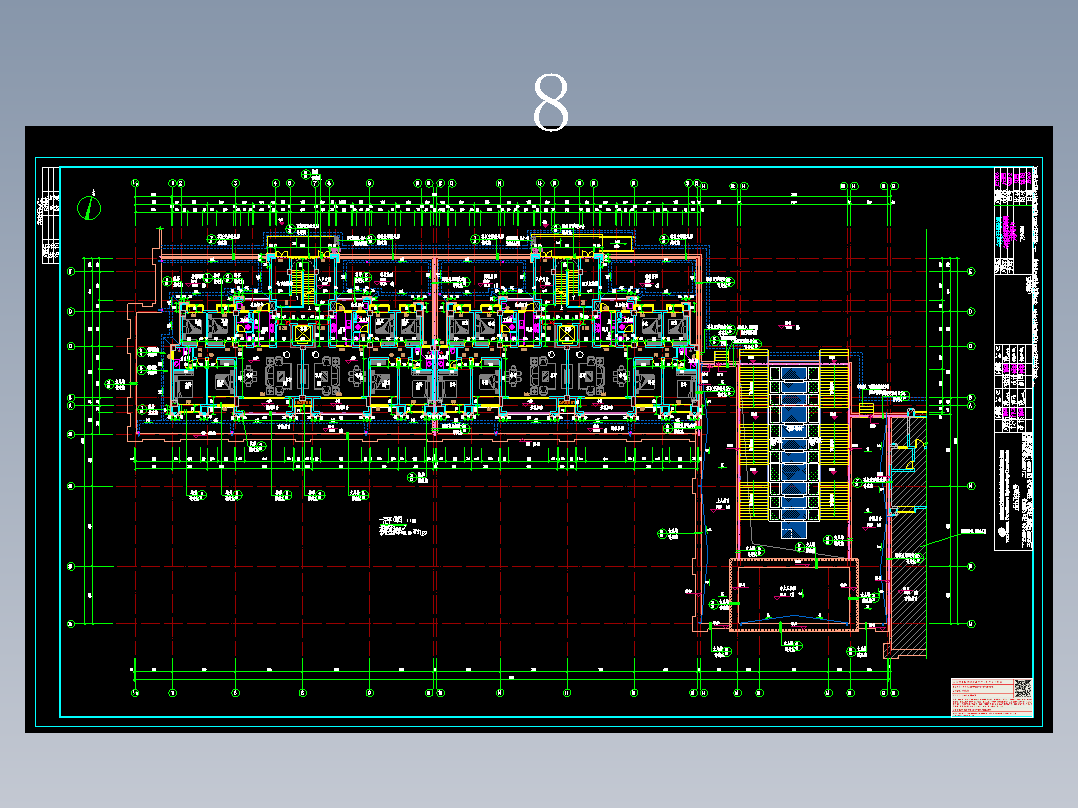Click the right elevator shaft X symbol
The image size is (1078, 808).
(x=566, y=334)
